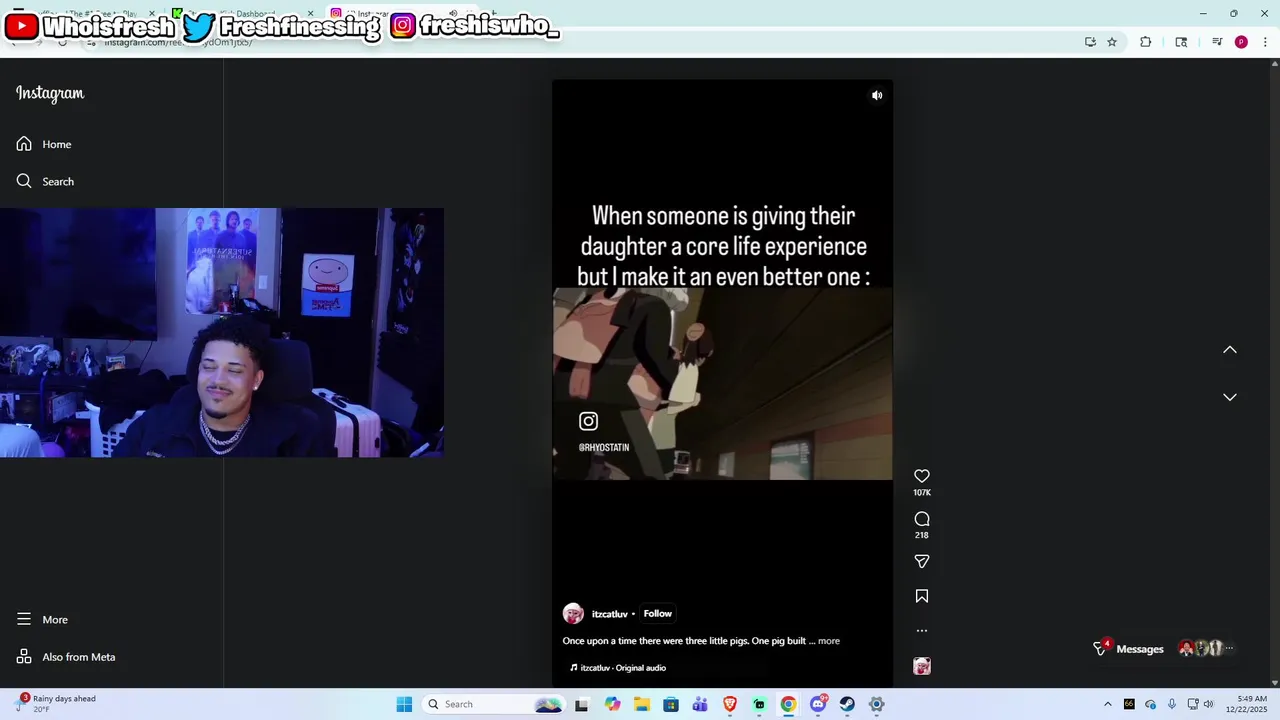Switch to Brave browser in the taskbar
Viewport: 1280px width, 720px height.
(730, 704)
